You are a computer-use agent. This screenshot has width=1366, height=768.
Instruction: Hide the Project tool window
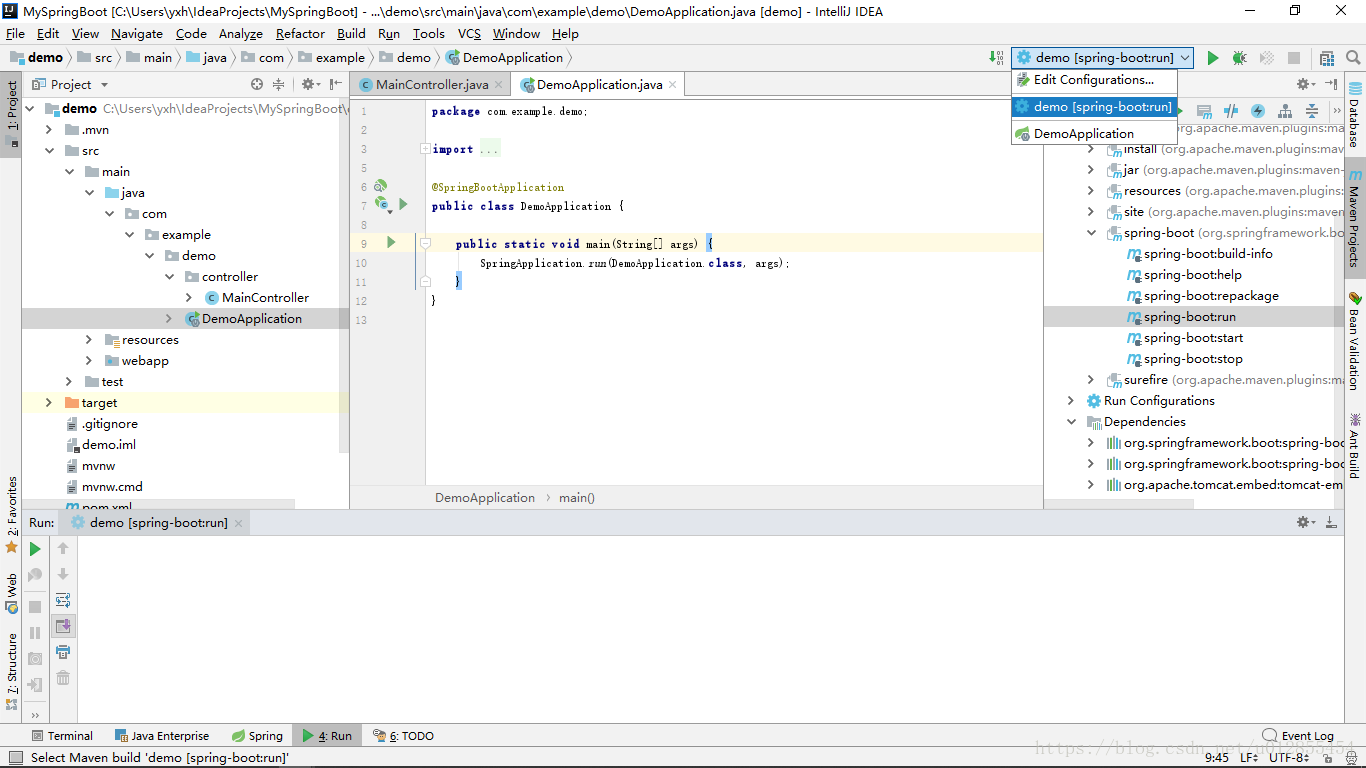pos(336,85)
